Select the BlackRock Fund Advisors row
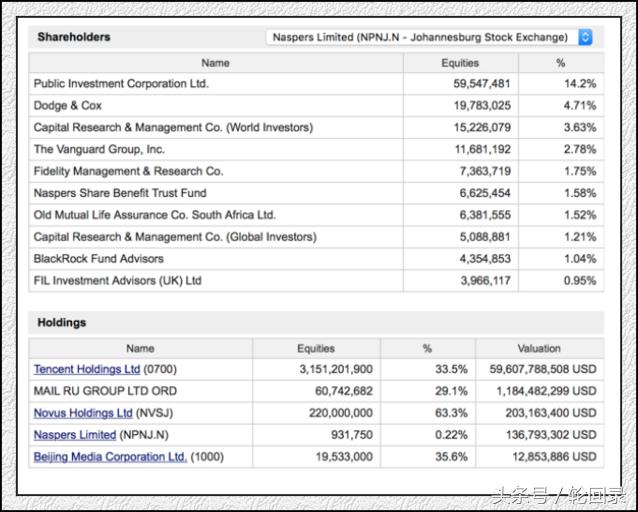 pos(98,259)
